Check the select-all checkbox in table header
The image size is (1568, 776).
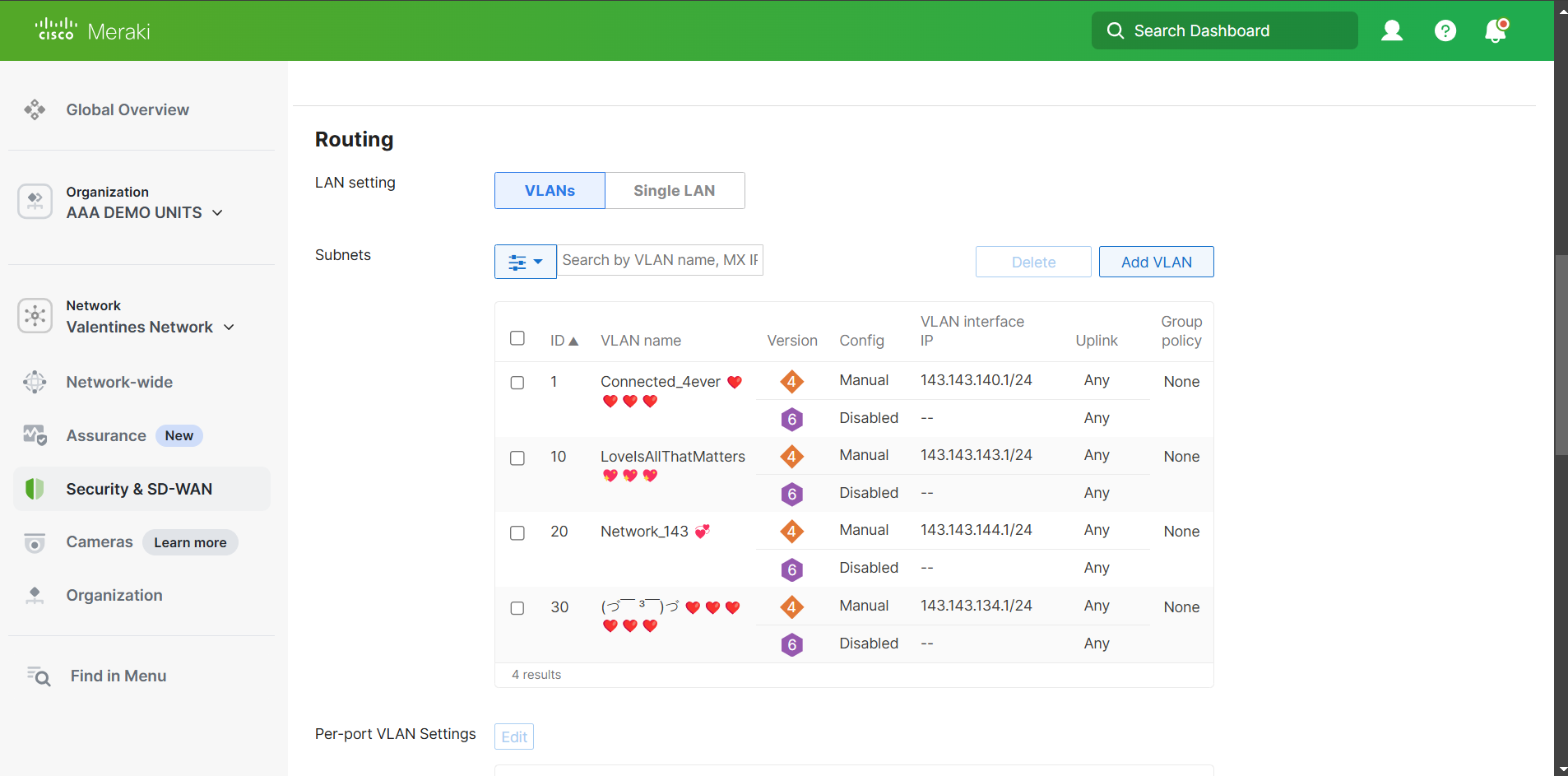tap(517, 337)
